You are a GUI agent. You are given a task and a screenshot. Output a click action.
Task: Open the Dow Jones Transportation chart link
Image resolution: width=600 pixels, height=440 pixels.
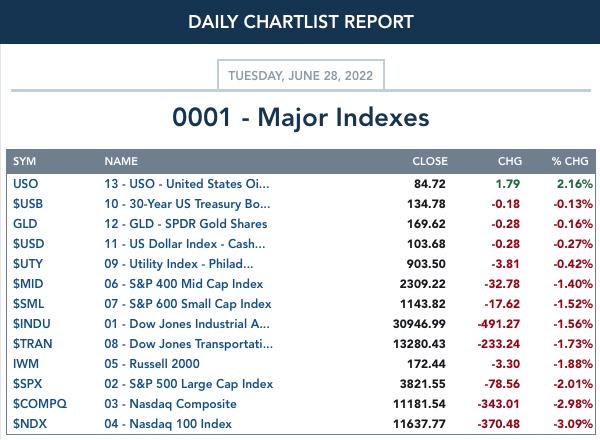tap(189, 344)
